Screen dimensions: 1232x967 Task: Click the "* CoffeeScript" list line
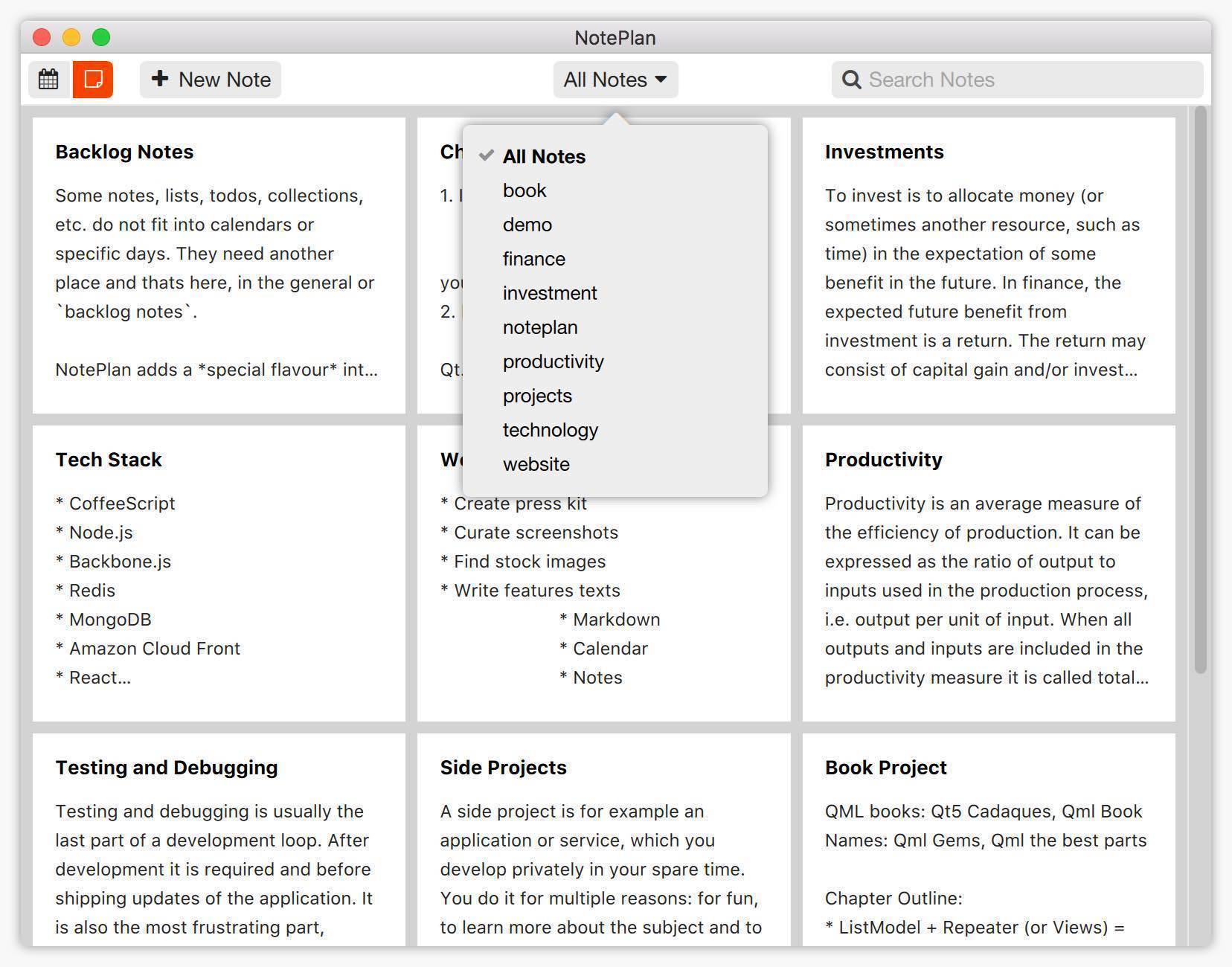coord(115,504)
